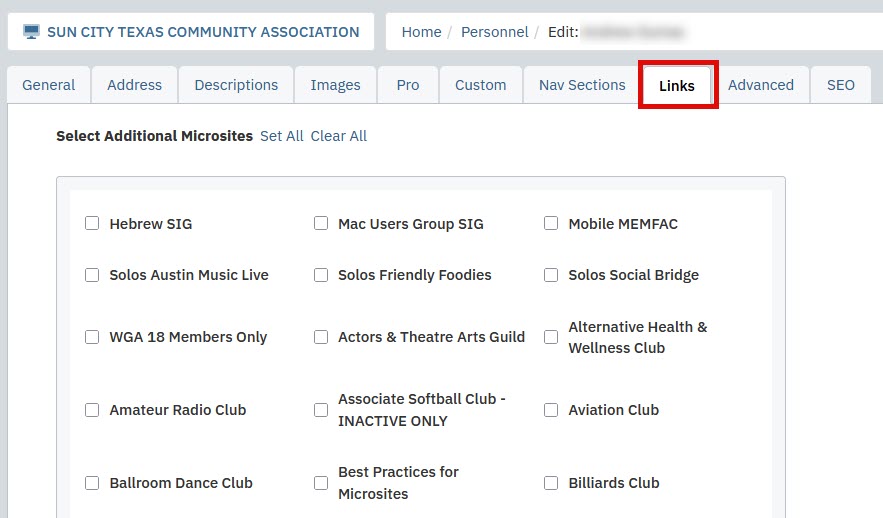Open the Address tab

(x=135, y=85)
